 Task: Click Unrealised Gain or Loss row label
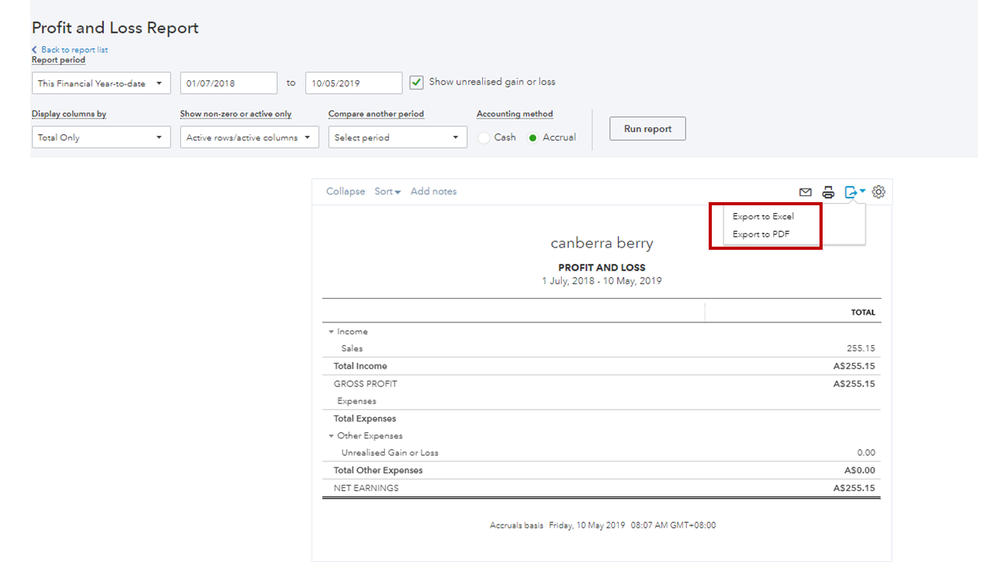click(390, 453)
